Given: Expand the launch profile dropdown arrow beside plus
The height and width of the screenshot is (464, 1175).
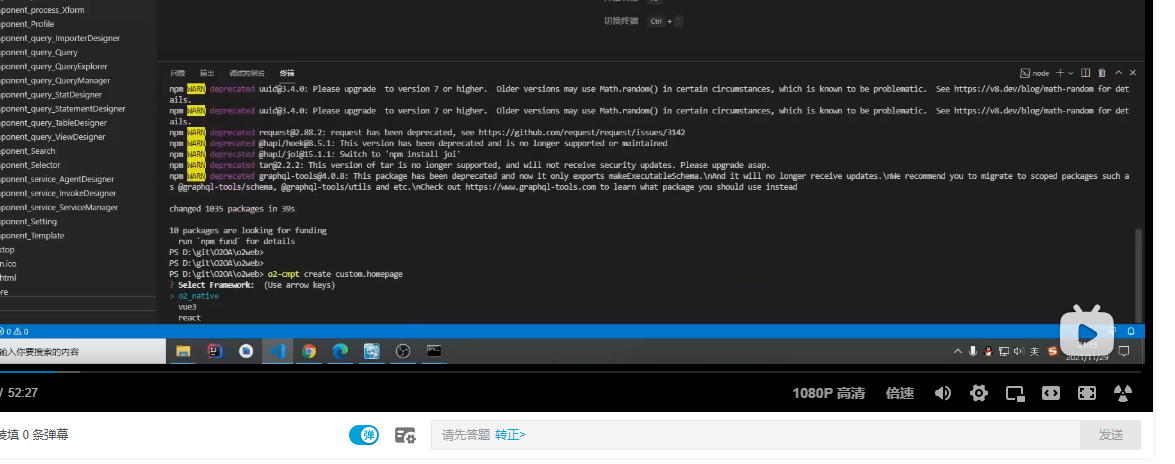Looking at the screenshot, I should click(x=1070, y=73).
